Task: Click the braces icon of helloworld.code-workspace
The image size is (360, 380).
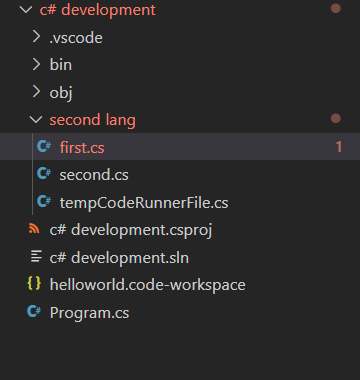Action: [x=34, y=284]
